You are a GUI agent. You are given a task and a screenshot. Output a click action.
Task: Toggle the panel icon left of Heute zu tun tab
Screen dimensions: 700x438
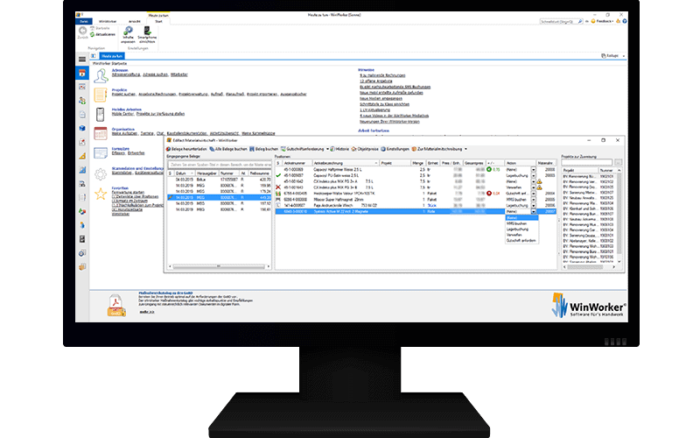click(93, 56)
